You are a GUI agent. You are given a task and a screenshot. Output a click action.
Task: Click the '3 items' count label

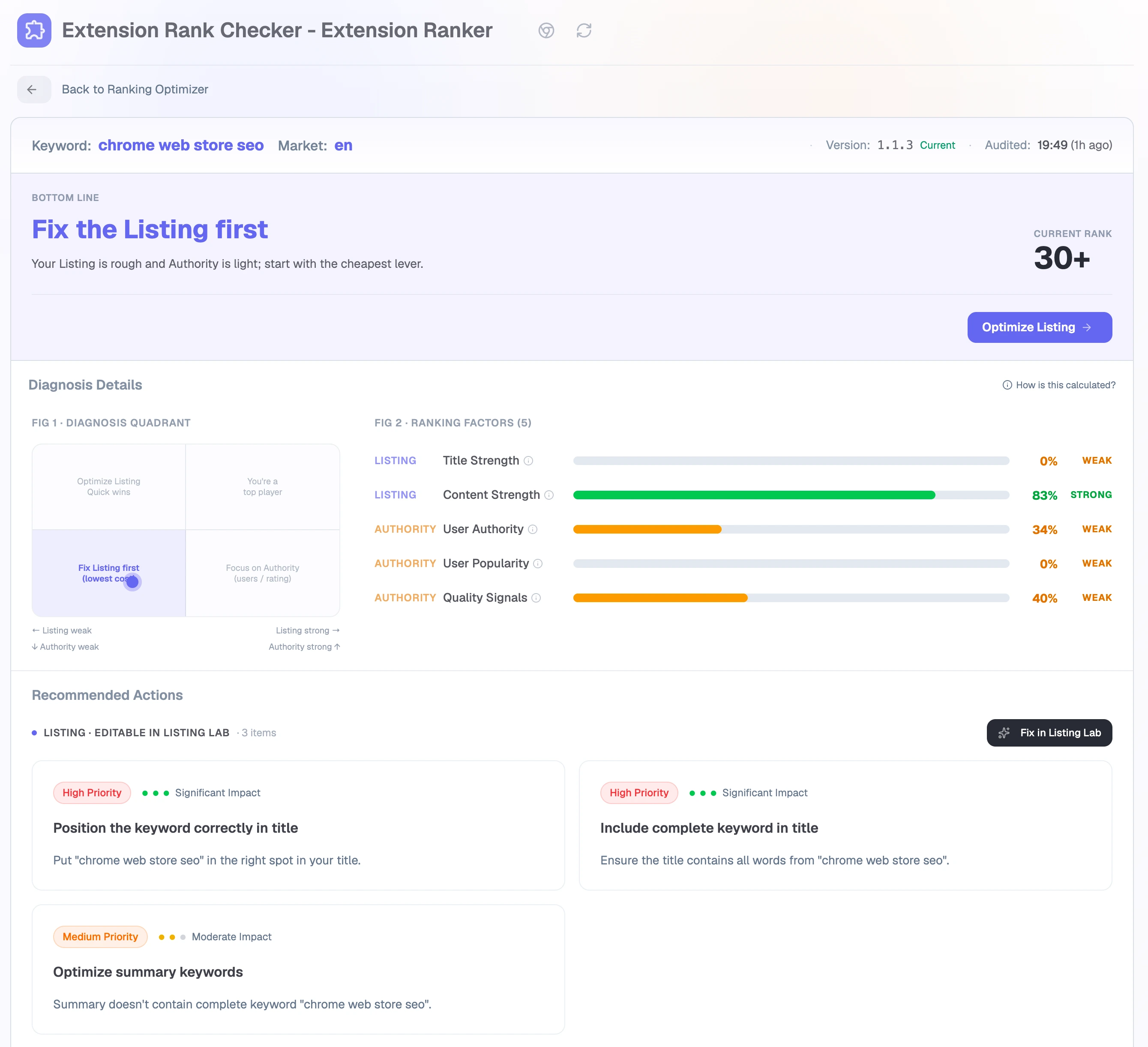258,733
